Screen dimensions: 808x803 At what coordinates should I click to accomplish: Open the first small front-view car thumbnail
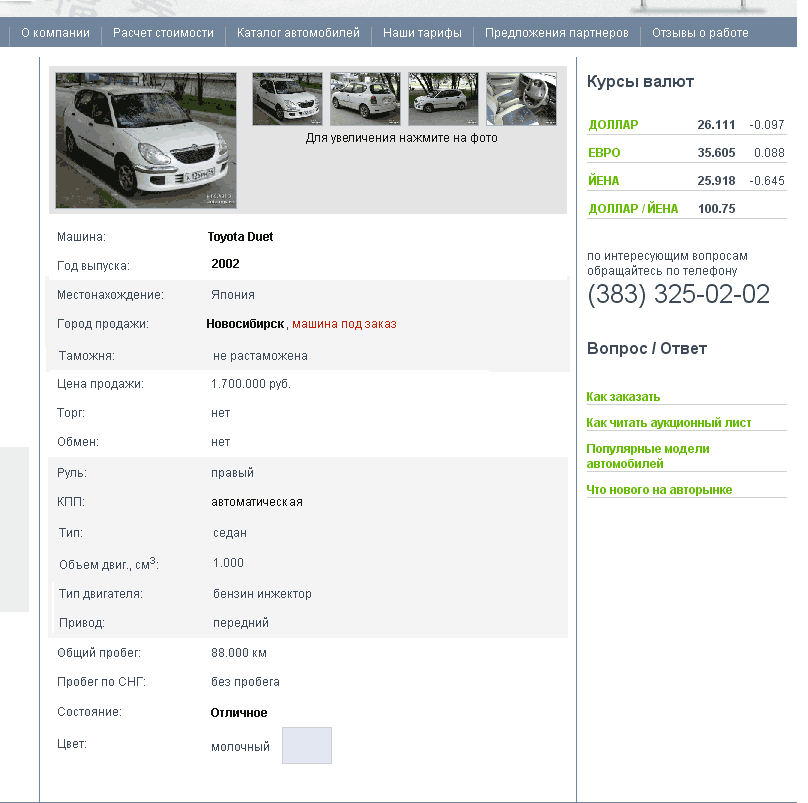coord(288,99)
